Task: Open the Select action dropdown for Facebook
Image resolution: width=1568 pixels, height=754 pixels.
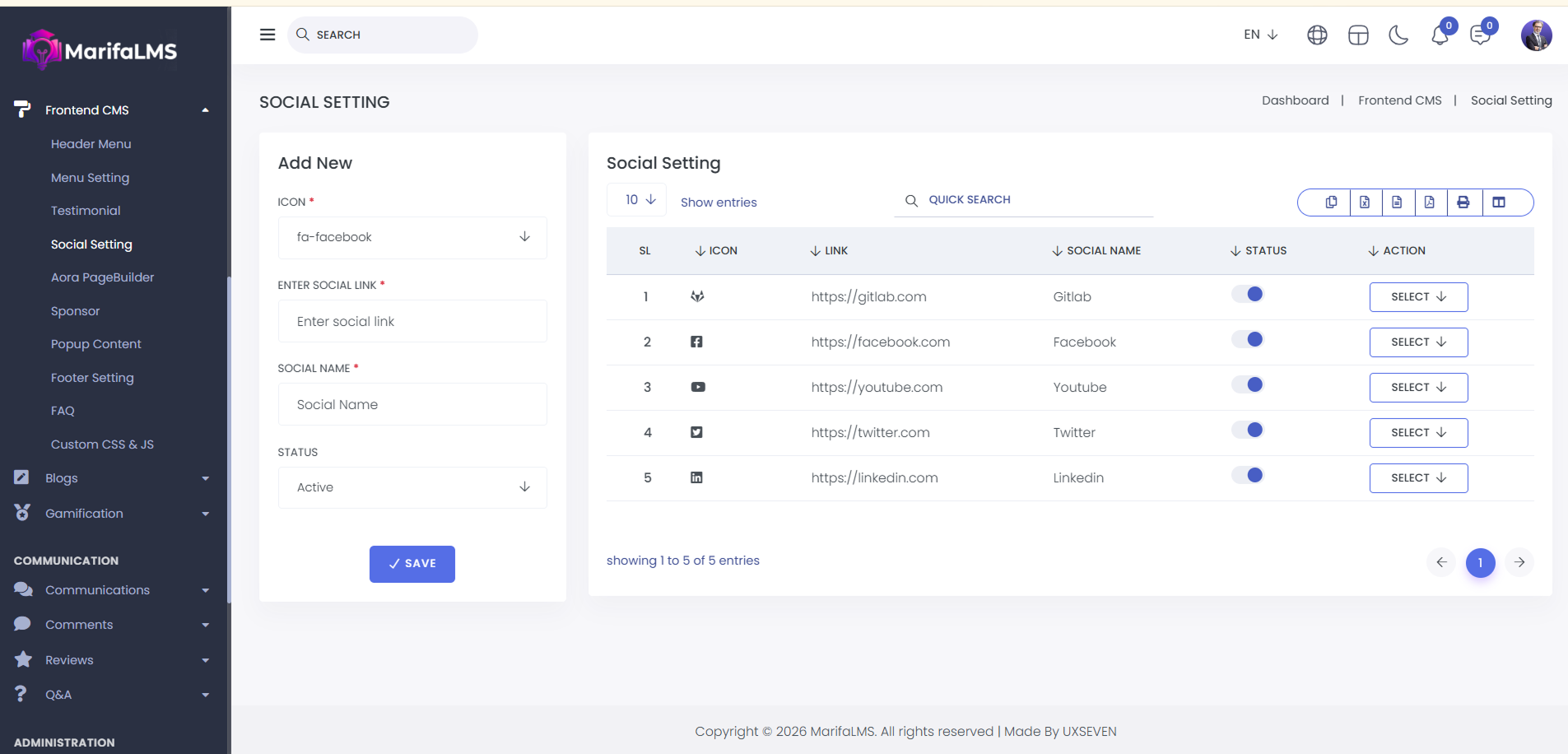Action: click(x=1418, y=342)
